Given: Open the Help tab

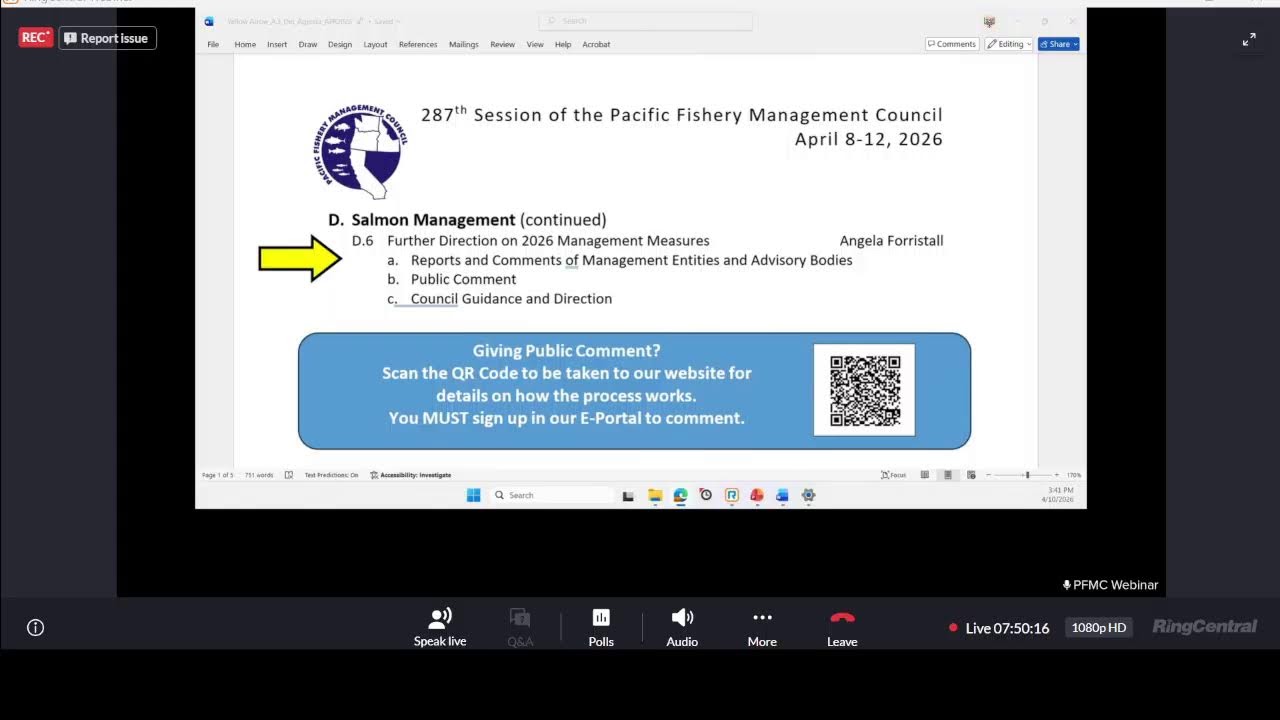Looking at the screenshot, I should tap(563, 45).
